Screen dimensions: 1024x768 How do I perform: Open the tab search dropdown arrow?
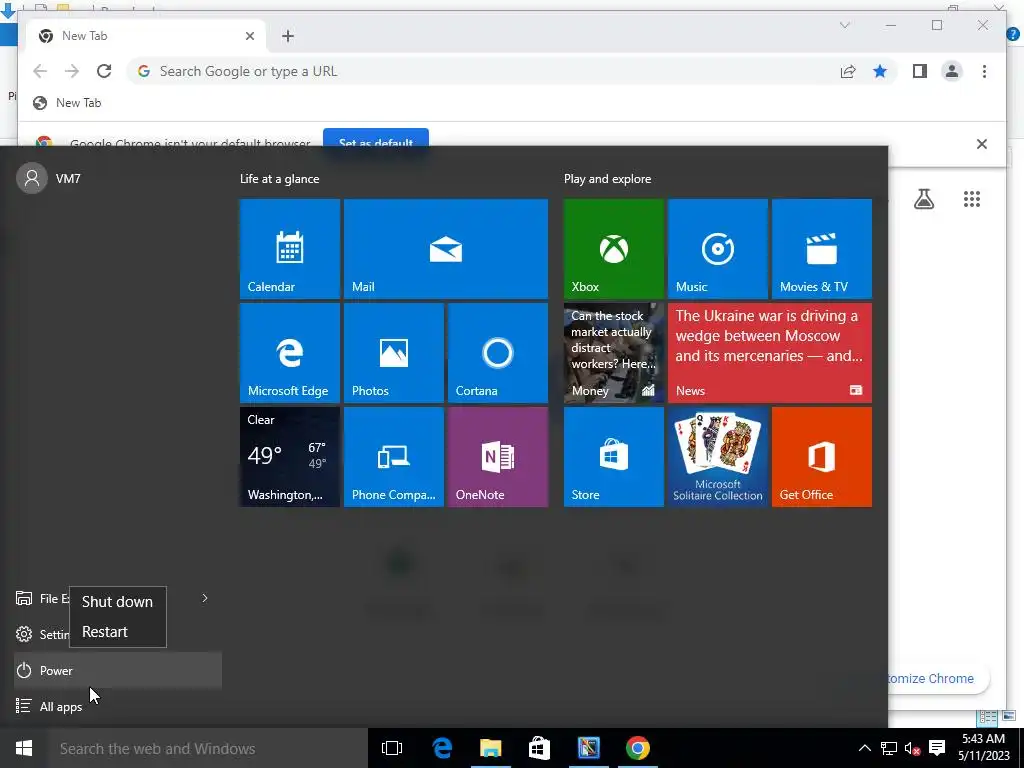844,25
